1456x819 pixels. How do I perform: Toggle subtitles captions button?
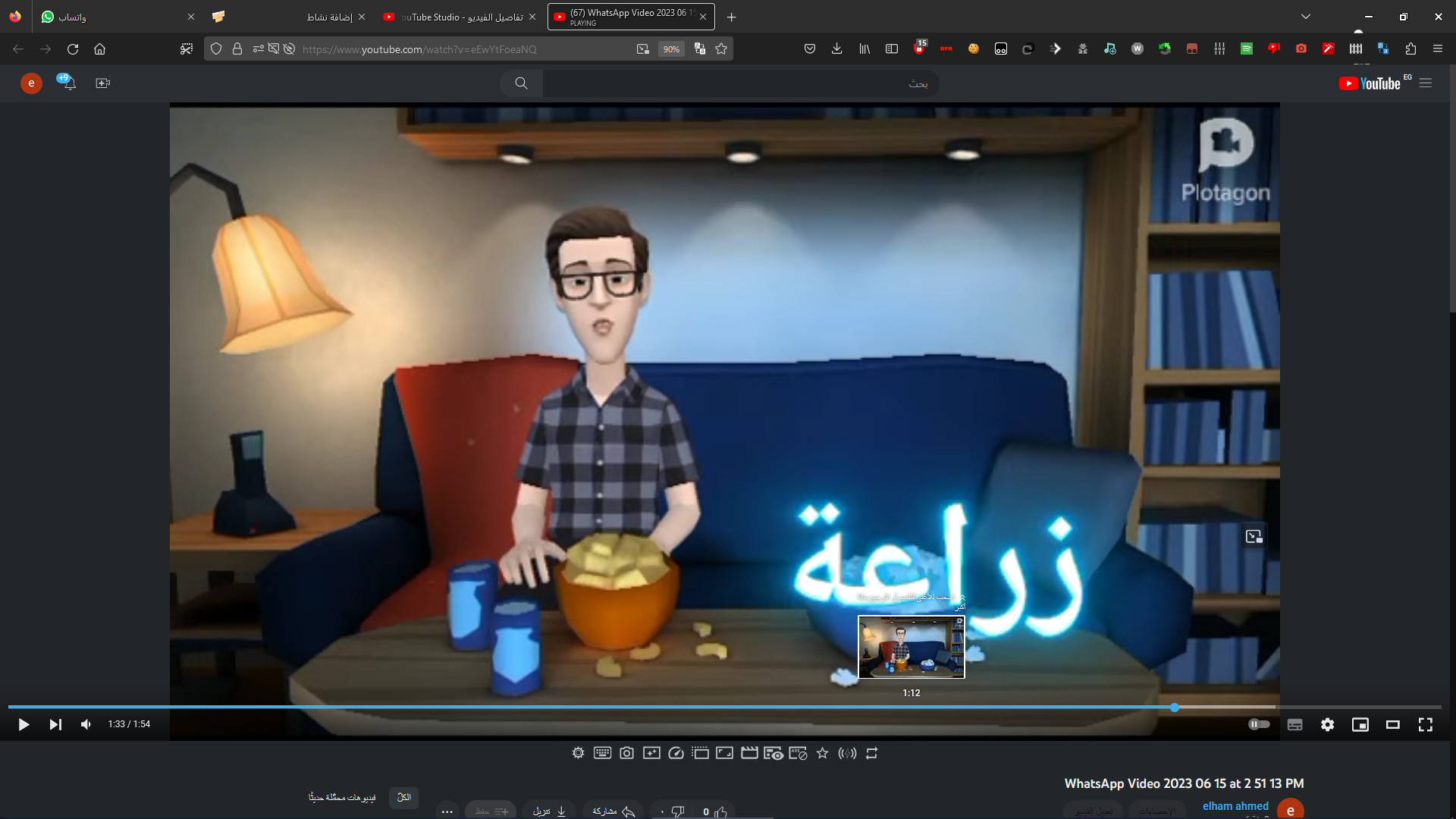1295,724
